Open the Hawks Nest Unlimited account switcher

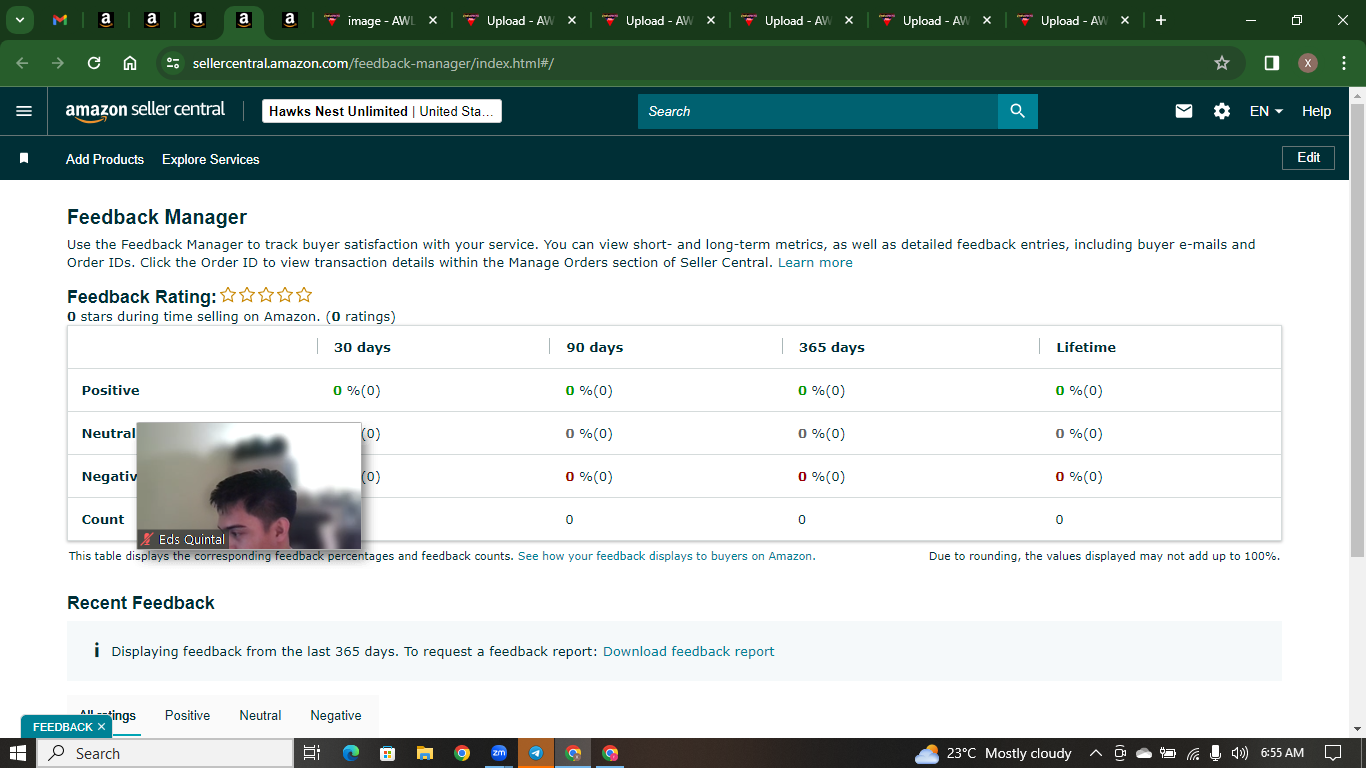point(382,111)
